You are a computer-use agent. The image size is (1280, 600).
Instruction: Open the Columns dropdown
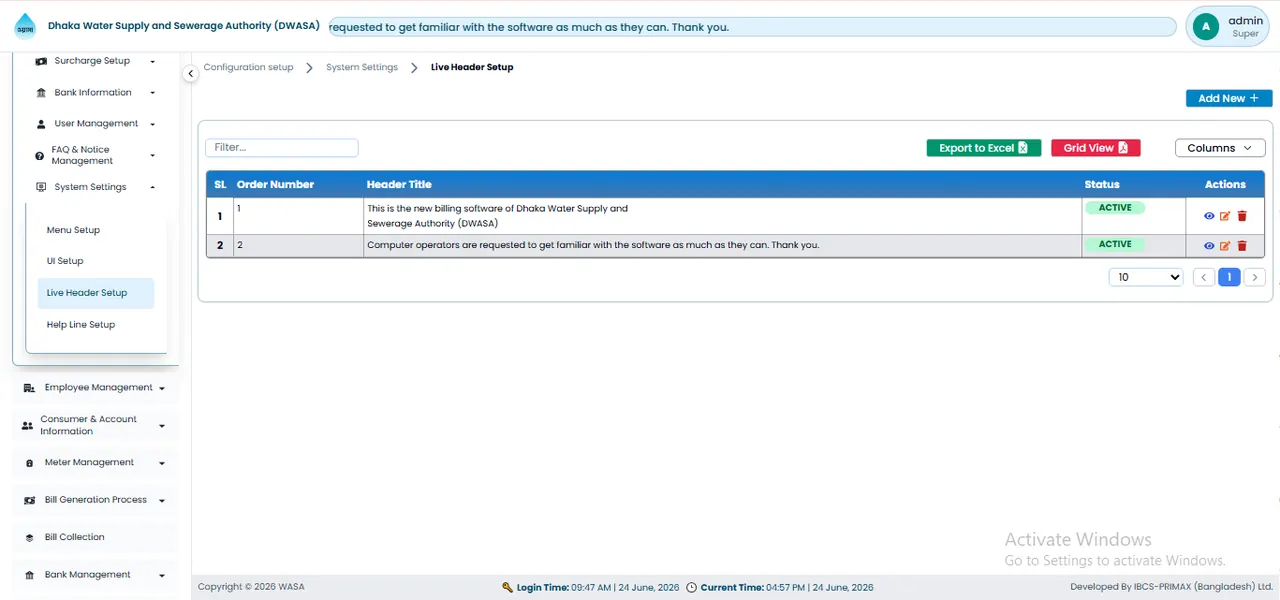coord(1220,148)
